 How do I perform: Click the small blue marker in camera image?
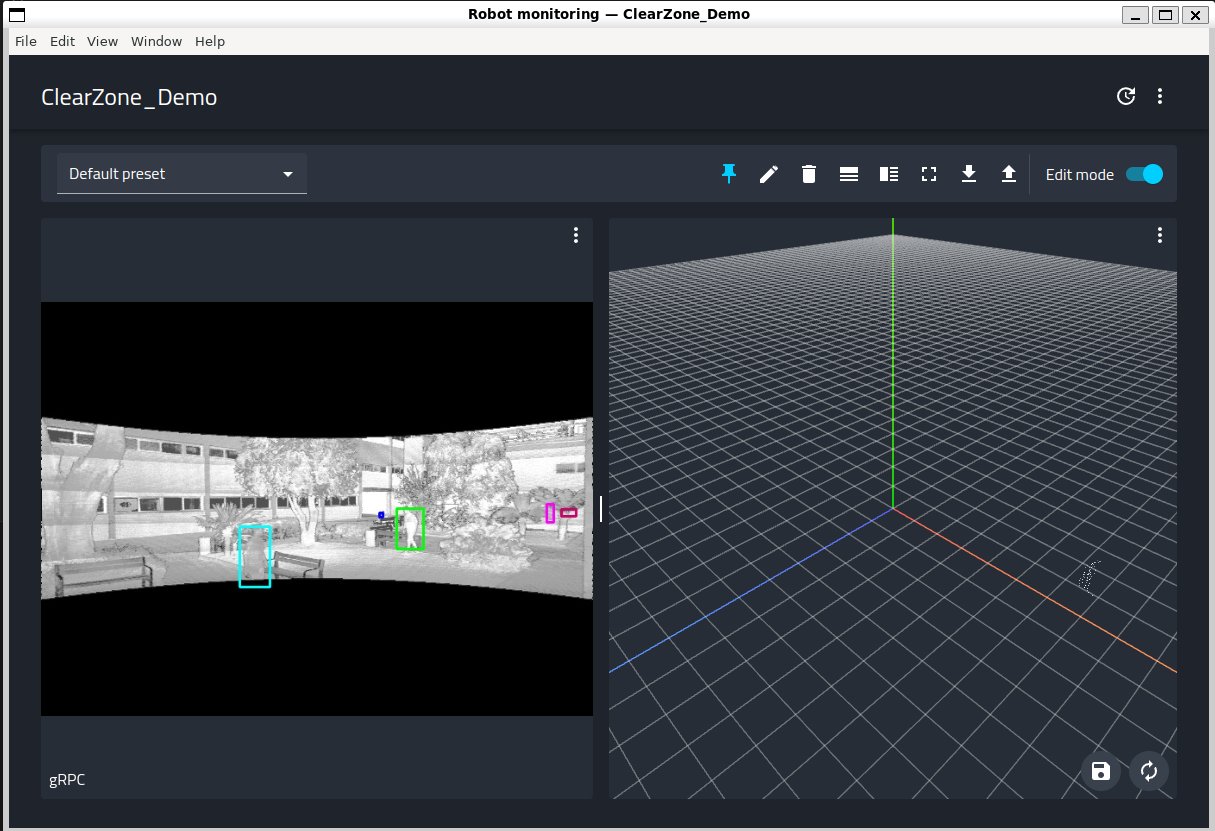[x=381, y=515]
